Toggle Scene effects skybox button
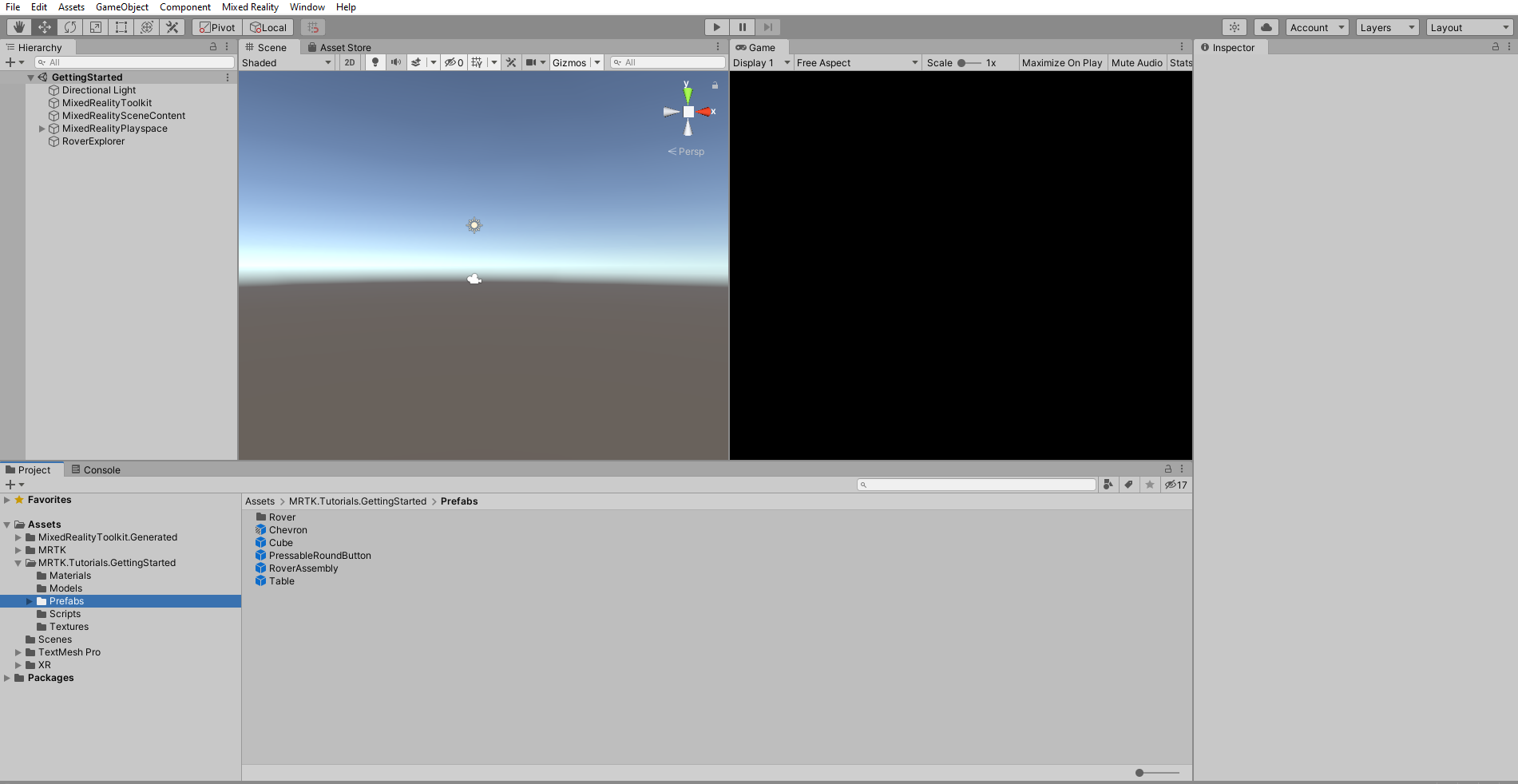The width and height of the screenshot is (1518, 784). pos(416,62)
